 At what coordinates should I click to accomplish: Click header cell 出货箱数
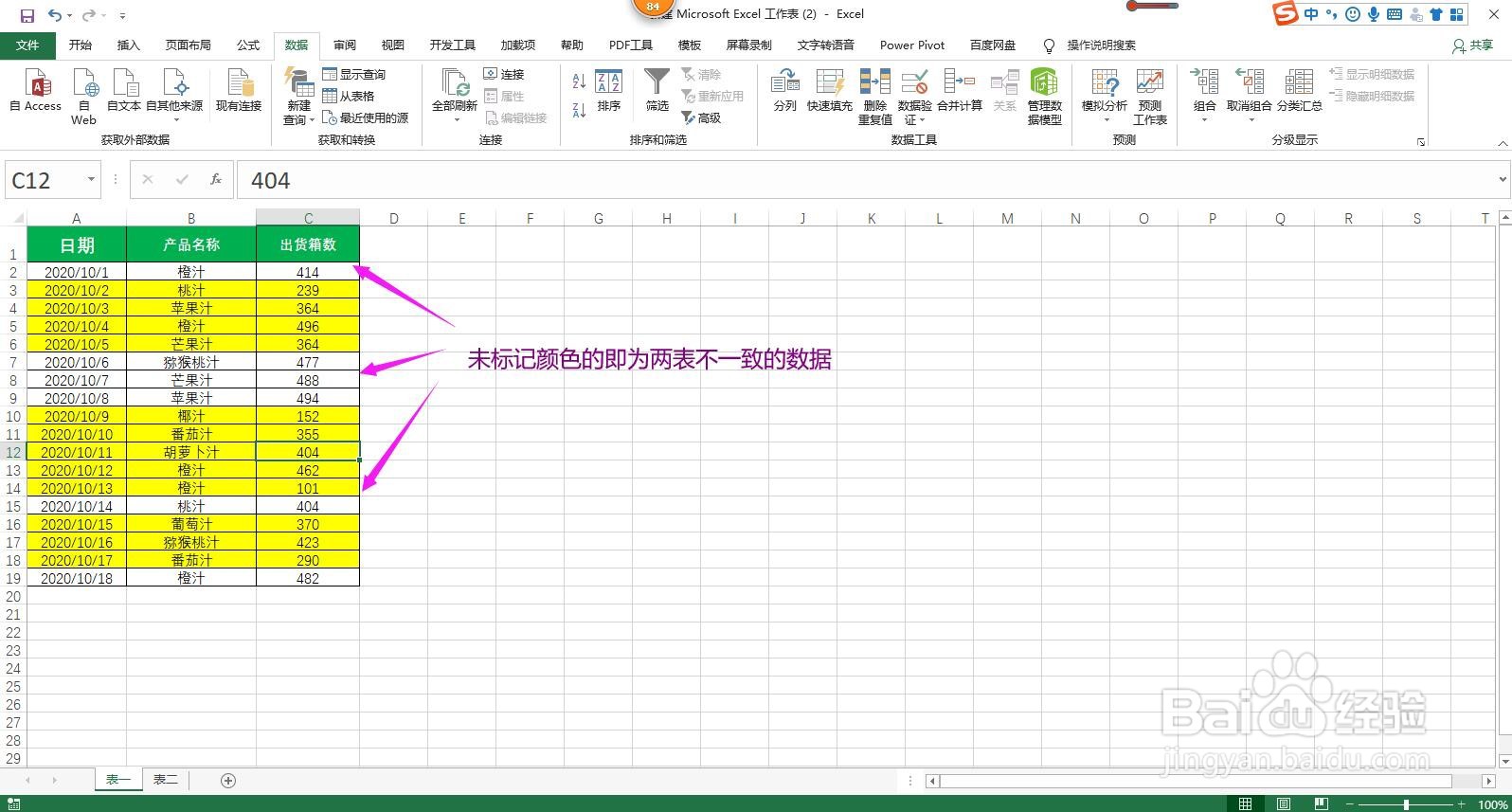[x=308, y=244]
